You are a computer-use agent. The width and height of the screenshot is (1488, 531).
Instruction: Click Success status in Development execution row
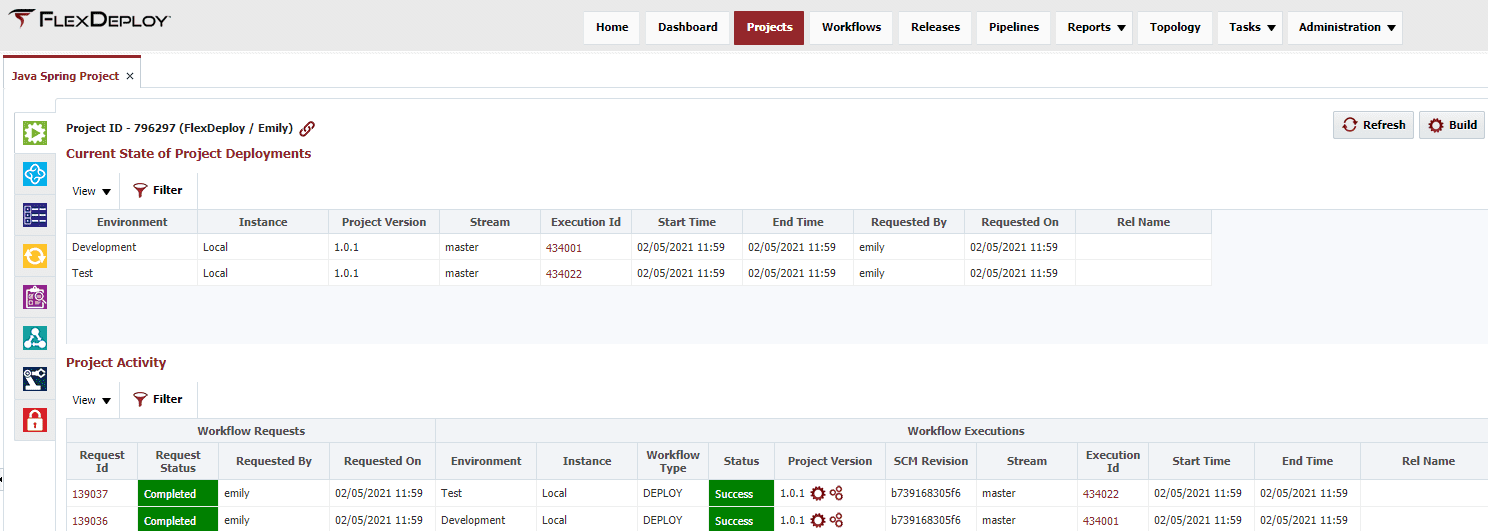point(742,520)
